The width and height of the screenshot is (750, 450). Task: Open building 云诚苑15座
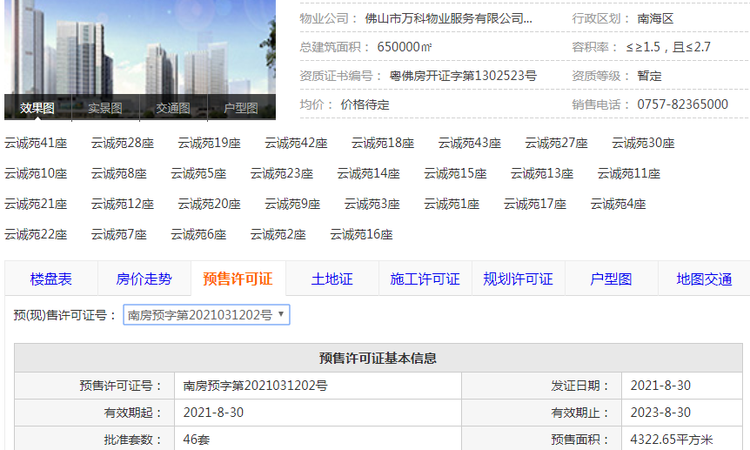pos(455,174)
